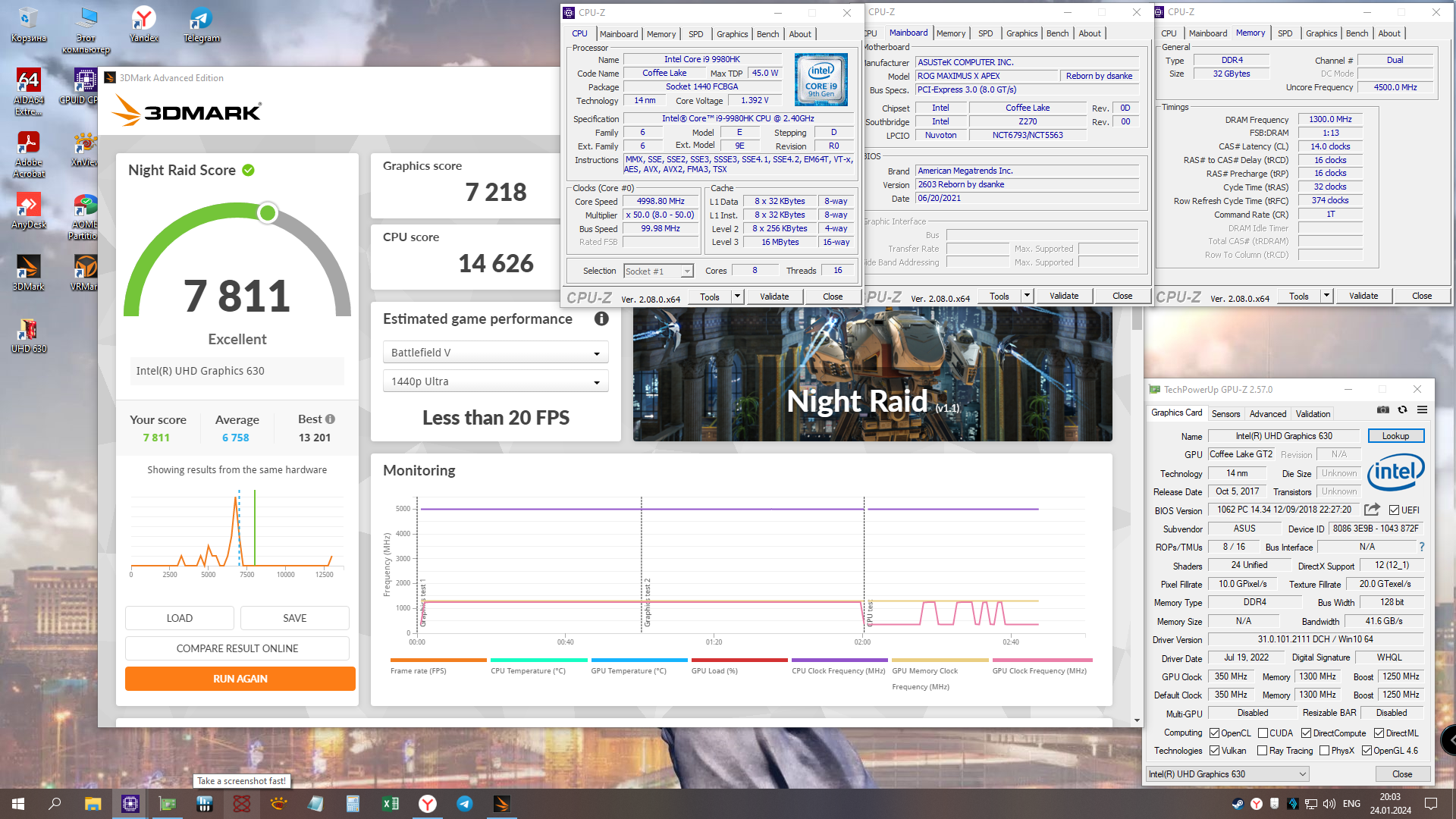The height and width of the screenshot is (819, 1456).
Task: Expand Tools arrow in the CPU tab CPU-Z window
Action: [x=737, y=297]
